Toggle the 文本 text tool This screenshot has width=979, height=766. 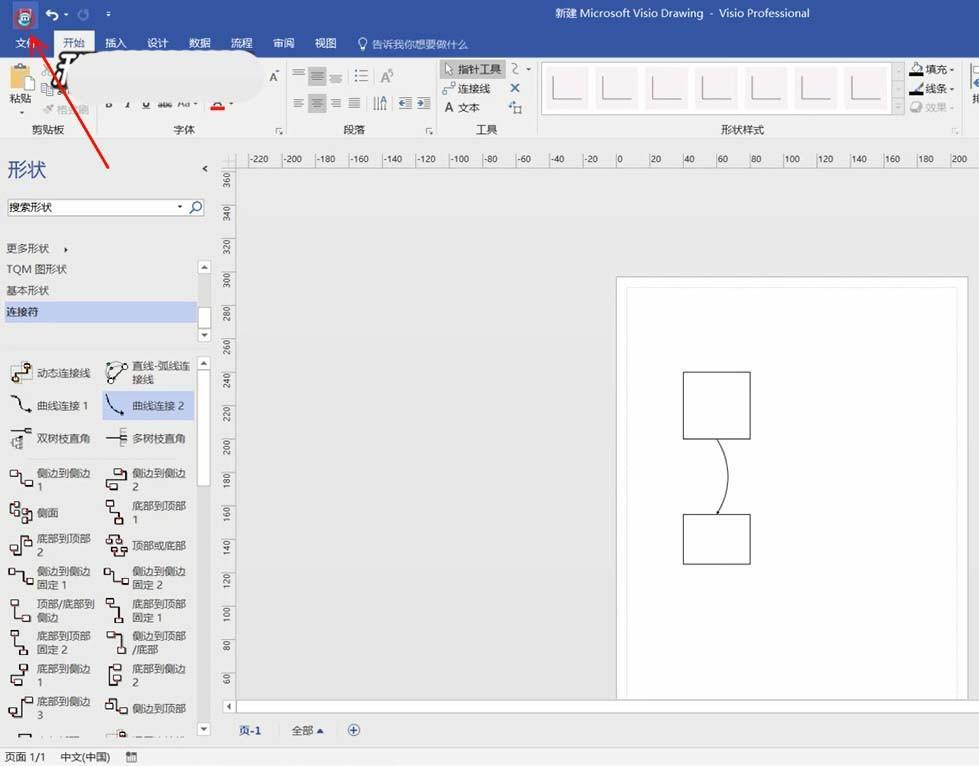[462, 108]
